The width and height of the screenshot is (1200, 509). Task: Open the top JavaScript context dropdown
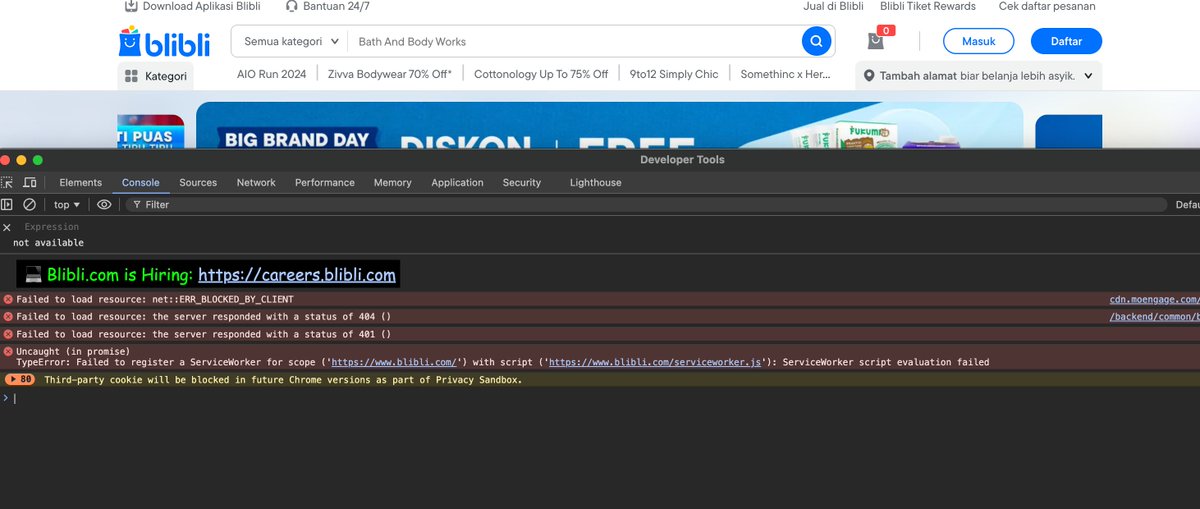coord(67,204)
